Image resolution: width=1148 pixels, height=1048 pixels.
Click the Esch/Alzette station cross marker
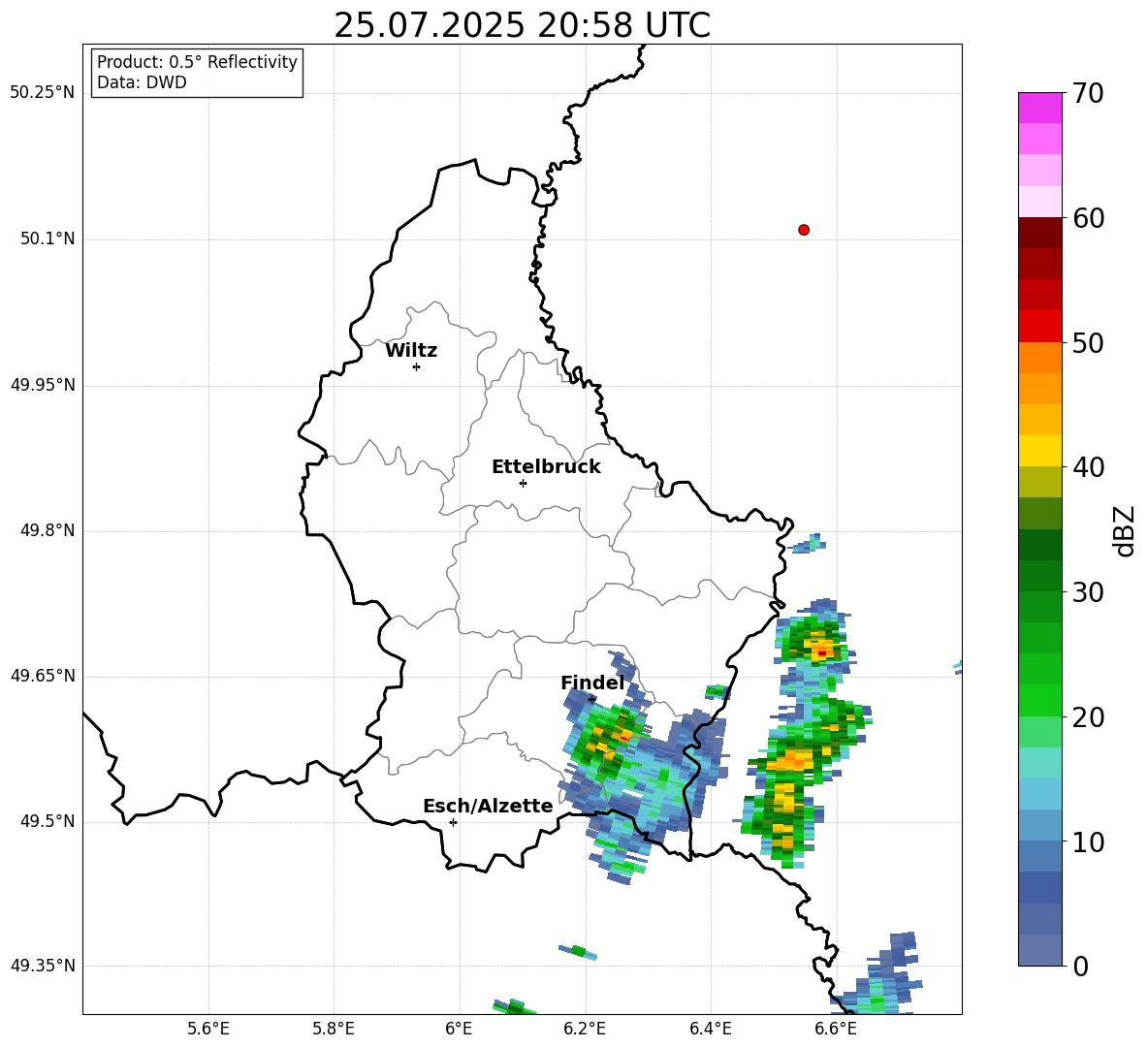(453, 822)
